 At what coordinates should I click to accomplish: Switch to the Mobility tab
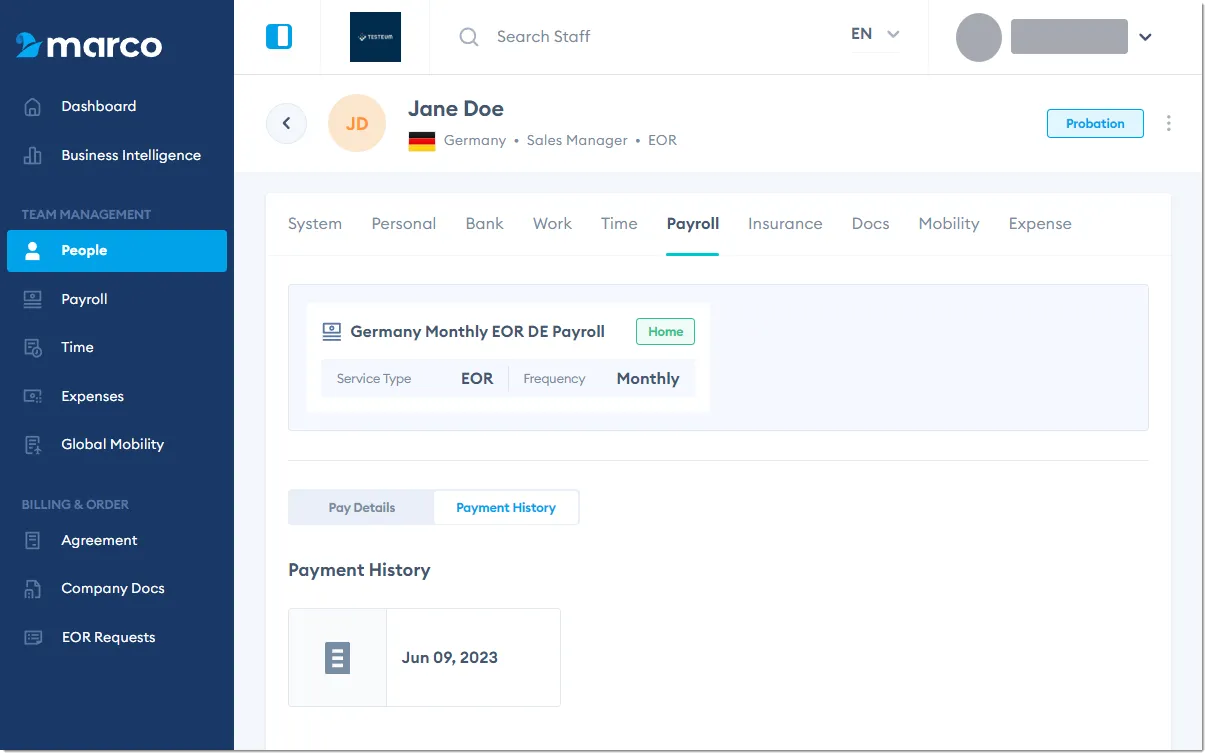(x=949, y=224)
